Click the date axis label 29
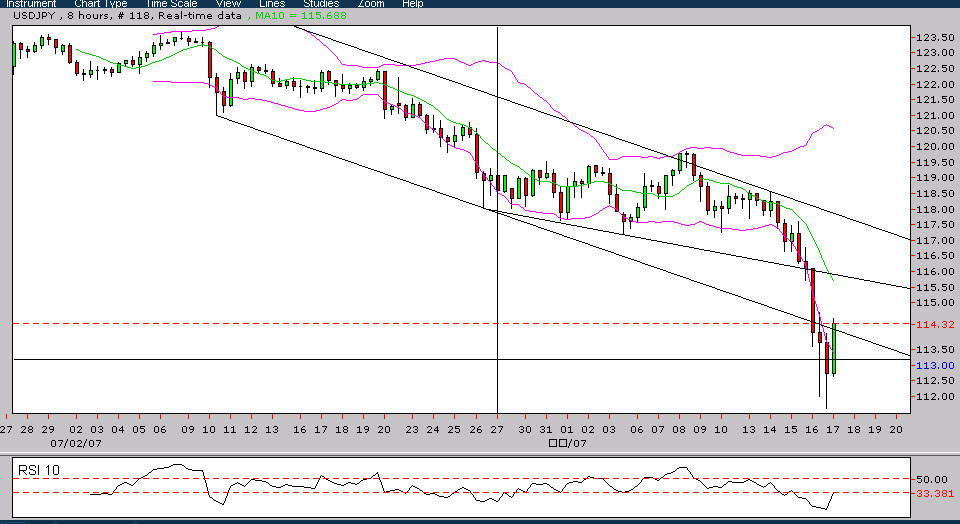 (48, 430)
